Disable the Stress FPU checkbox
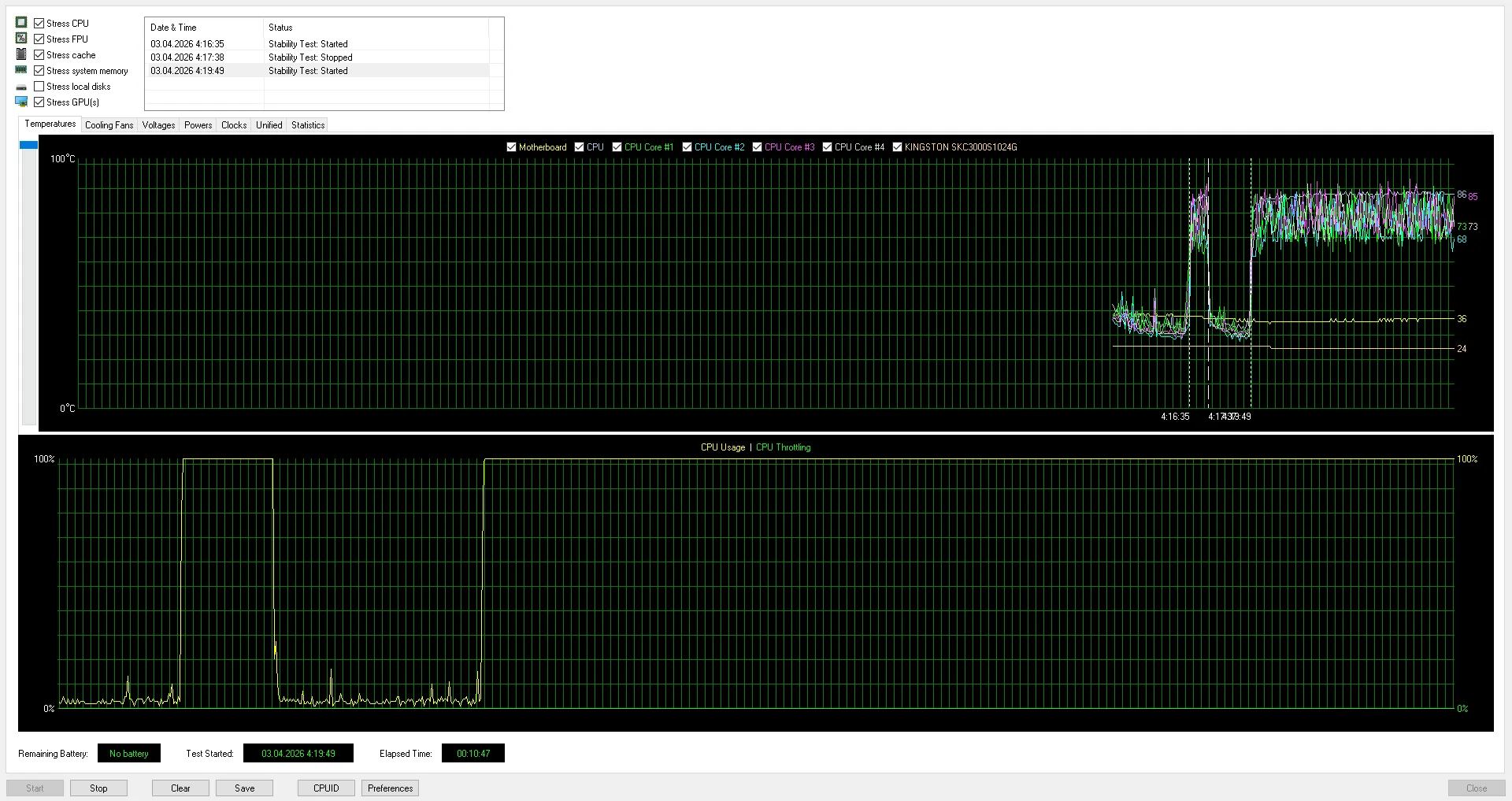 coord(39,39)
